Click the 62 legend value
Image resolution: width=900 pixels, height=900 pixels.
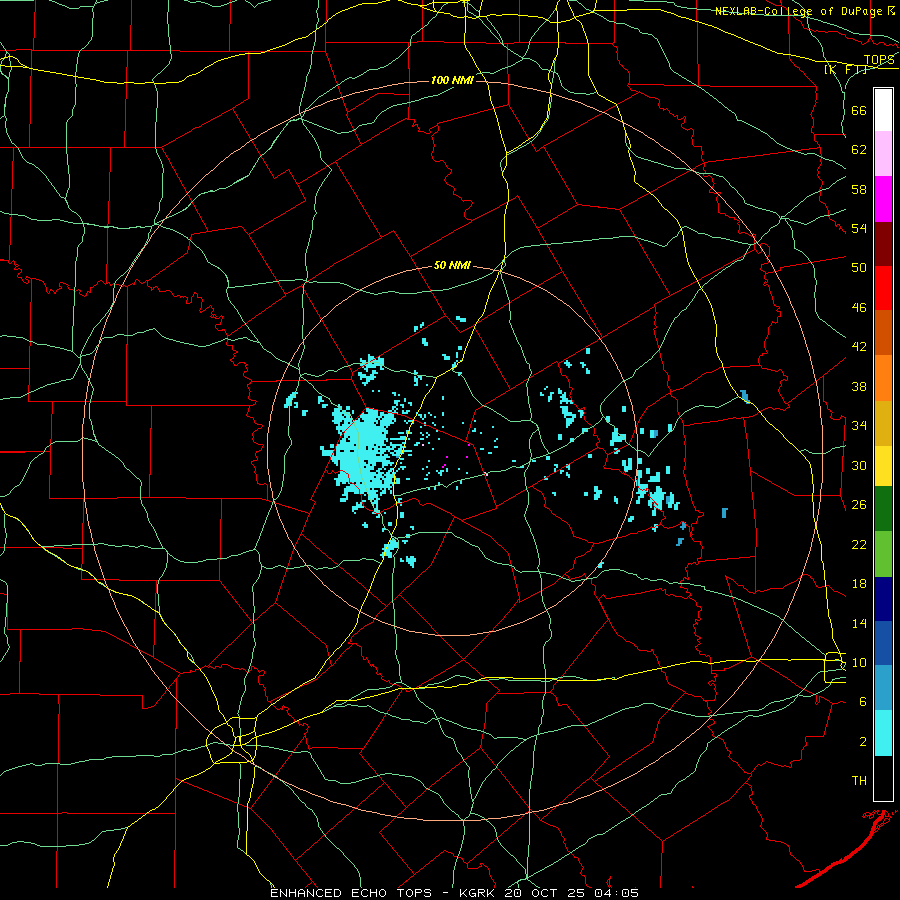click(859, 150)
